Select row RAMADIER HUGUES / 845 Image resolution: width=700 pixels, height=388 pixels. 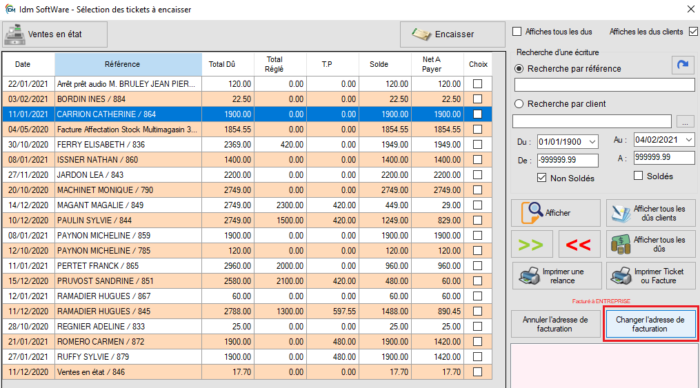click(247, 311)
